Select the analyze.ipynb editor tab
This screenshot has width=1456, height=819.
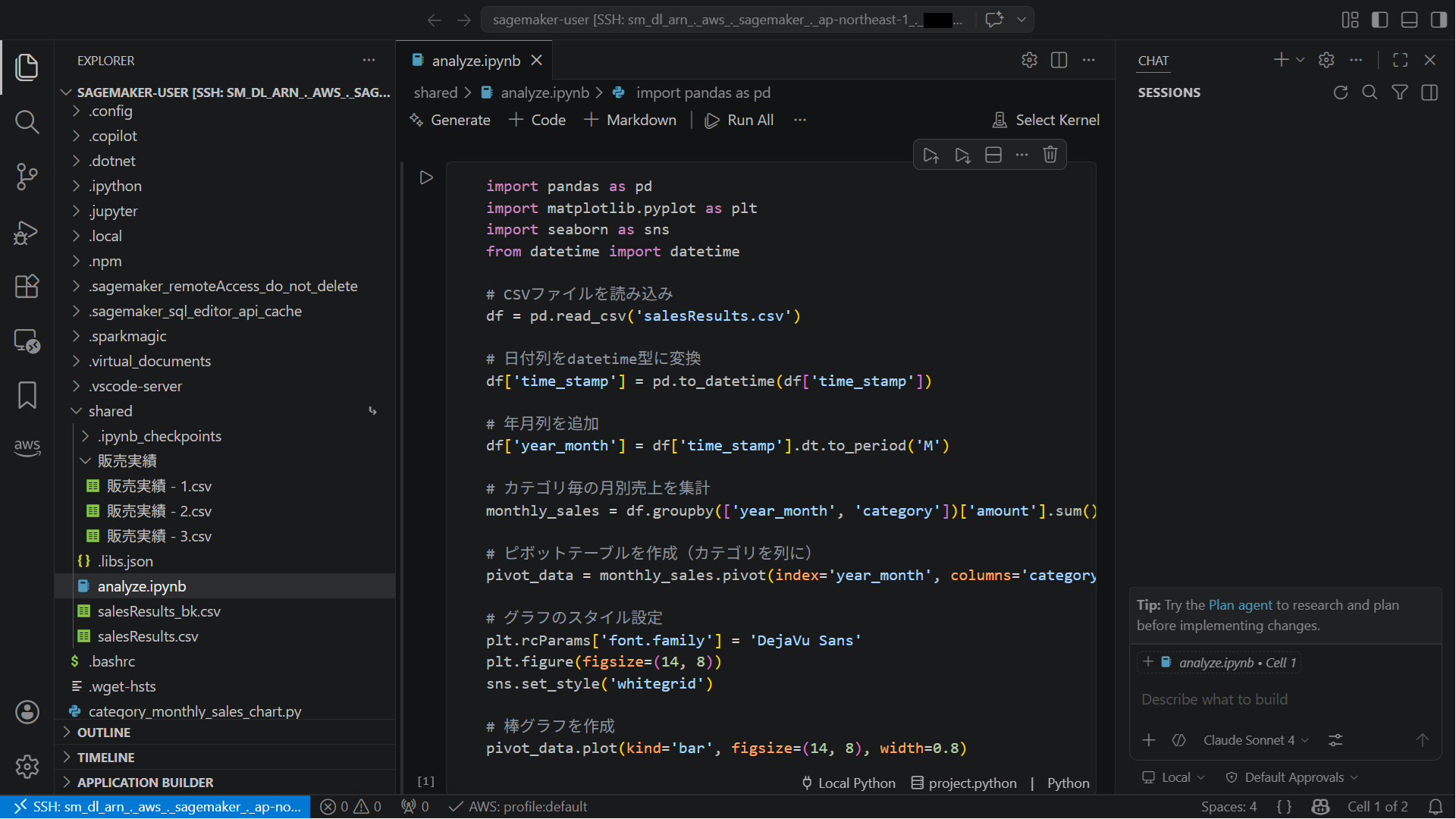pyautogui.click(x=475, y=61)
